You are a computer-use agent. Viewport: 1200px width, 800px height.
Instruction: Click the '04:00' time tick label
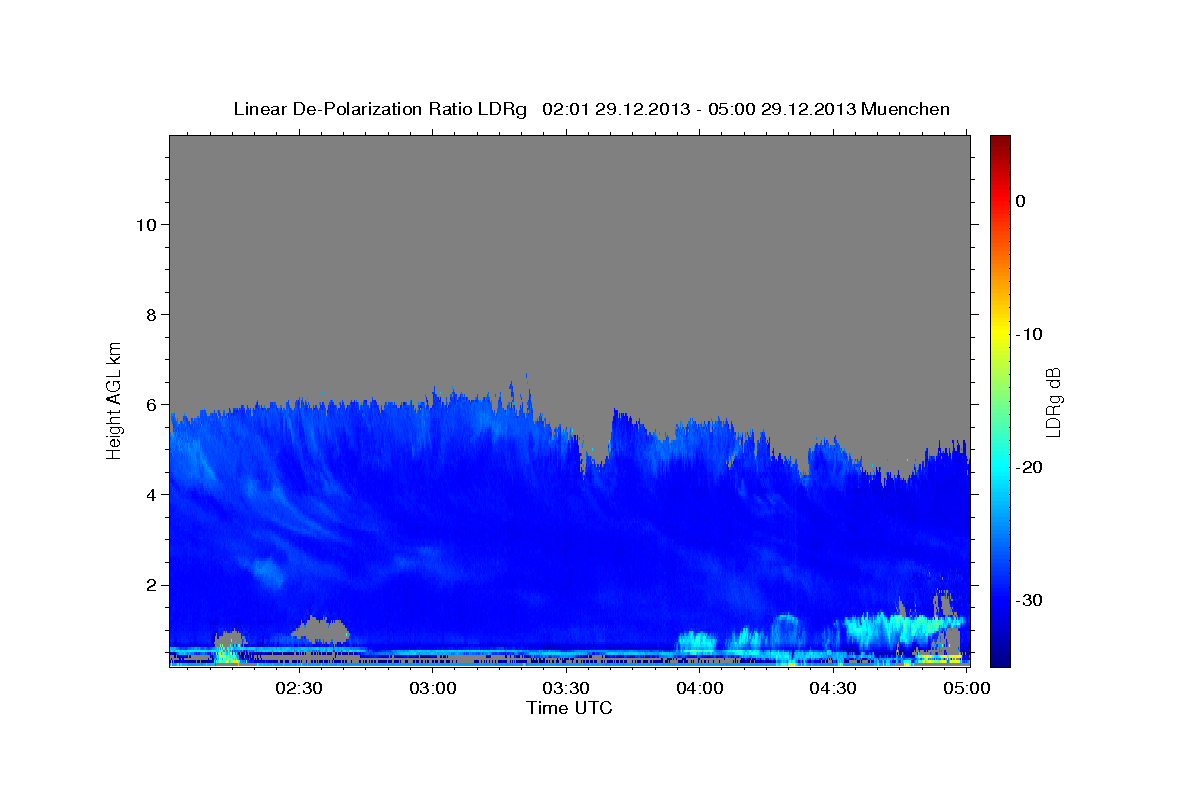pos(700,689)
